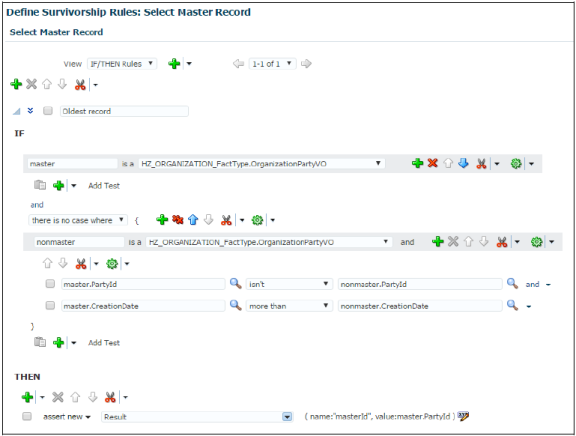This screenshot has height=436, width=576.
Task: Edit properties pencil icon after masterId
Action: point(463,416)
